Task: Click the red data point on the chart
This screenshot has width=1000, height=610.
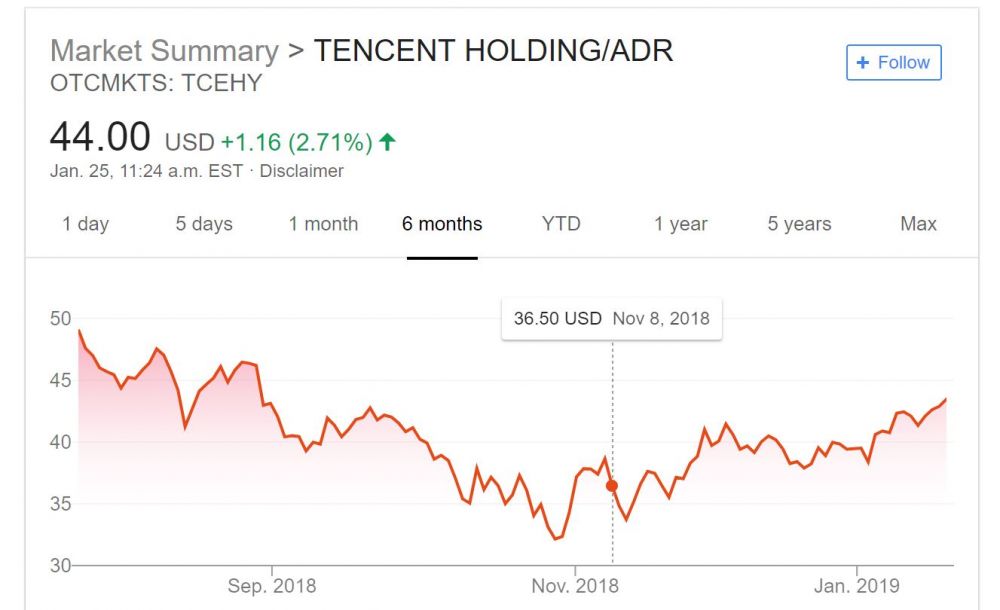Action: [x=612, y=486]
